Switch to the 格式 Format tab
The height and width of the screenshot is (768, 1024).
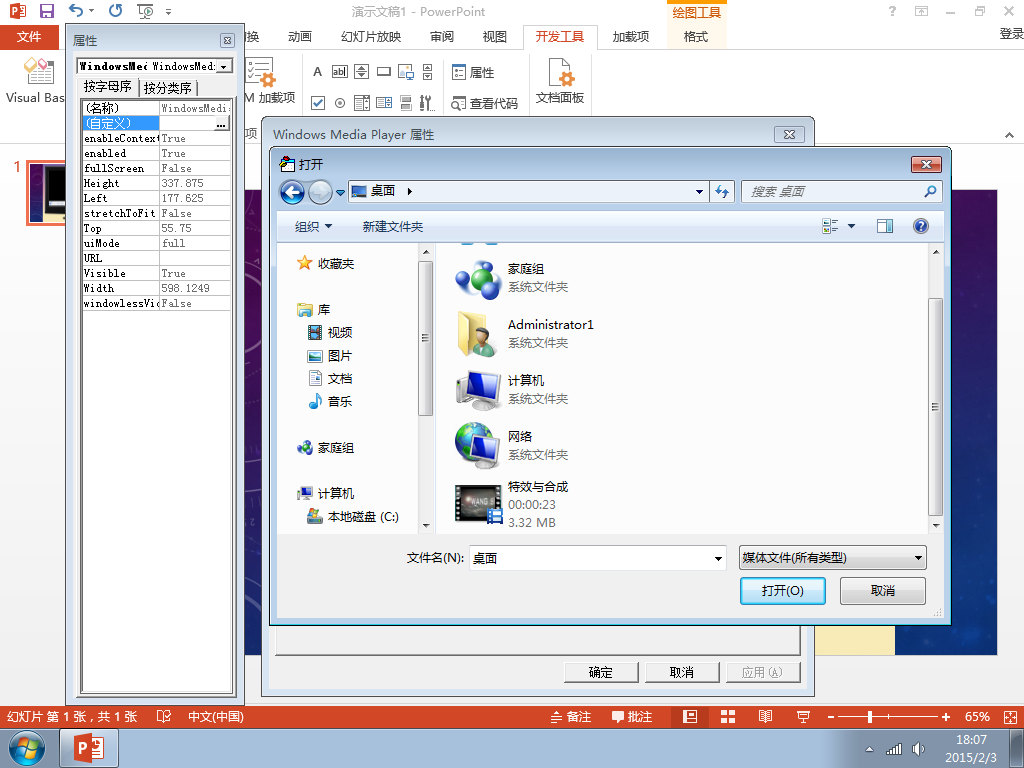[696, 37]
